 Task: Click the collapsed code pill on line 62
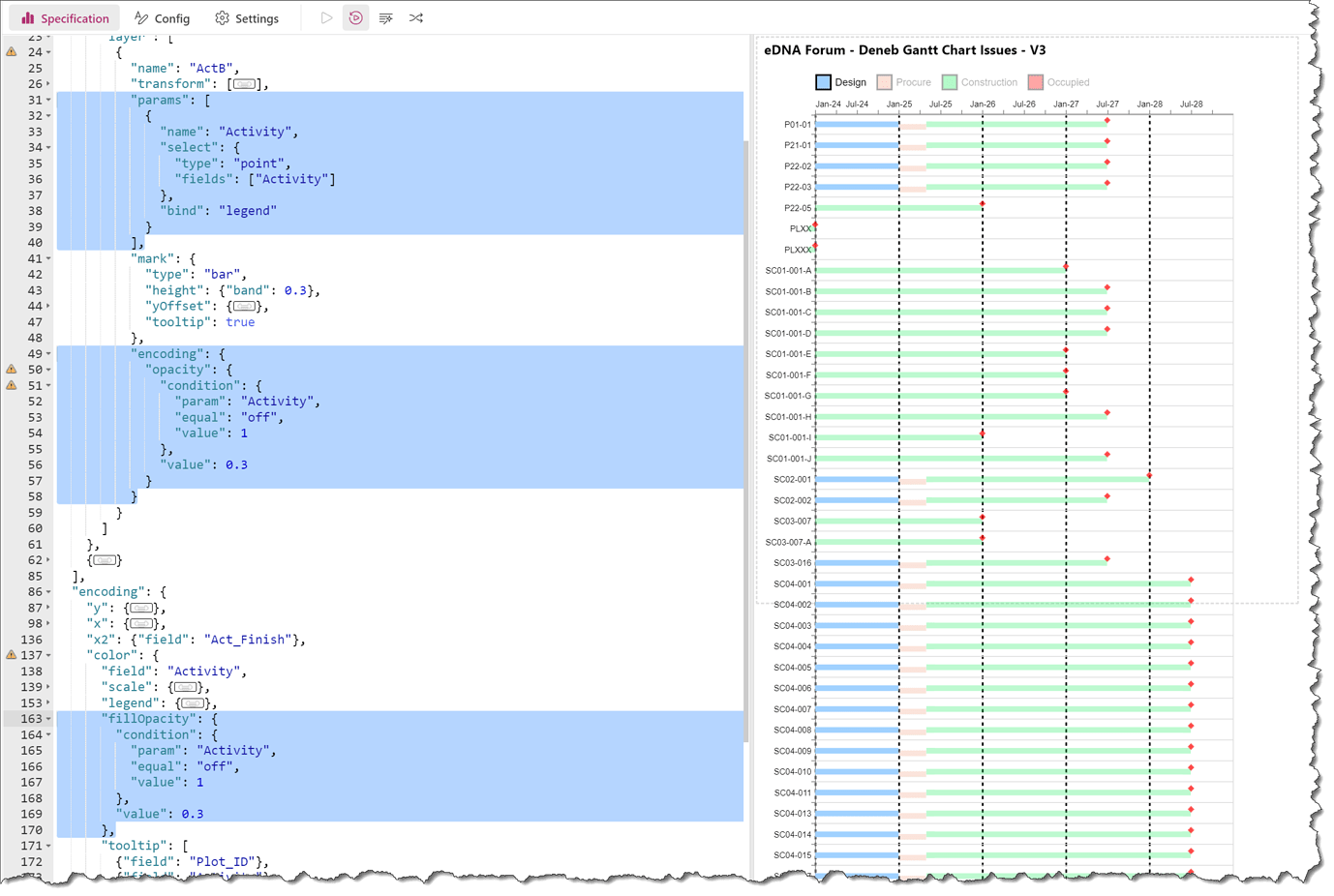coord(105,559)
